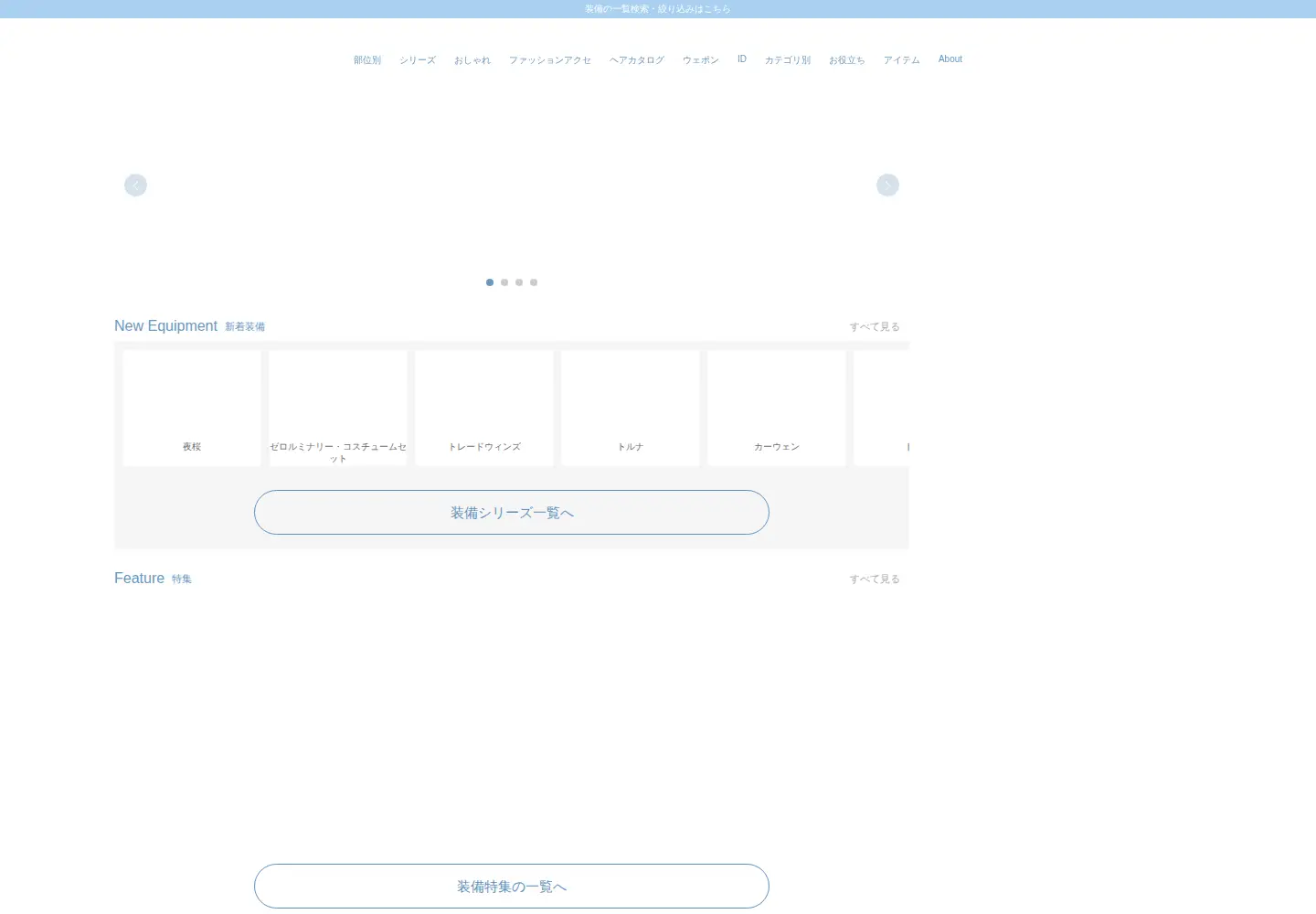Click すべて見る beside New Equipment
This screenshot has width=1316, height=914.
pyautogui.click(x=875, y=326)
